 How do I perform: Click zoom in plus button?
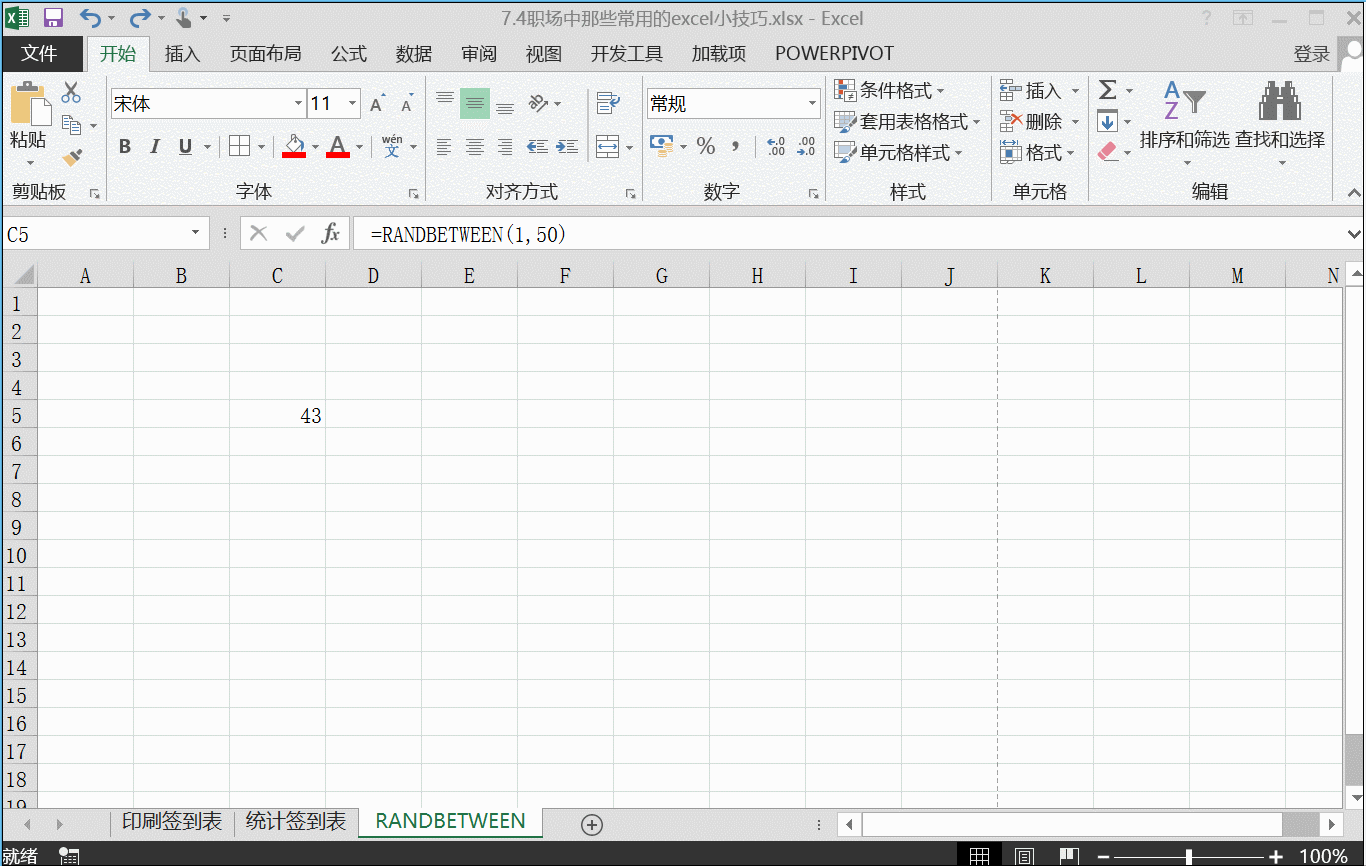coord(1276,856)
